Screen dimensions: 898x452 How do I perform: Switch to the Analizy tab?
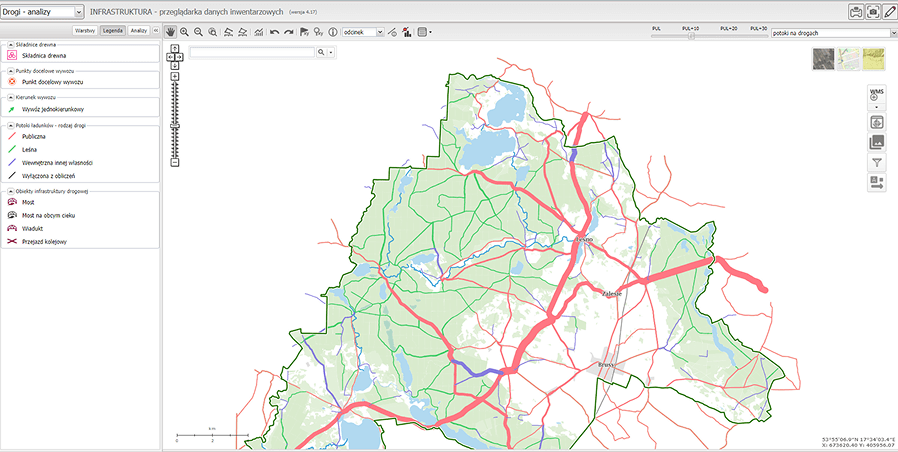click(138, 31)
